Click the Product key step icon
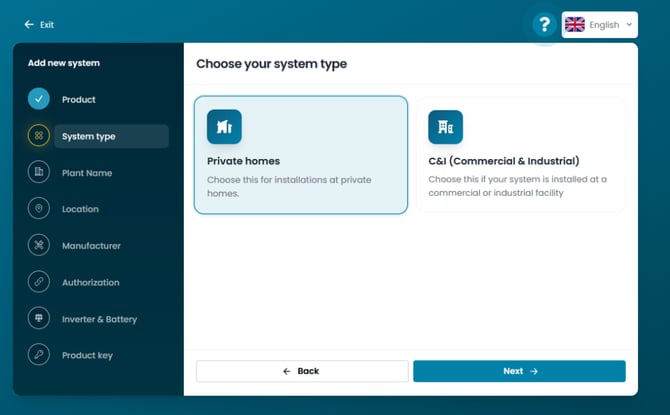The width and height of the screenshot is (670, 415). click(39, 354)
